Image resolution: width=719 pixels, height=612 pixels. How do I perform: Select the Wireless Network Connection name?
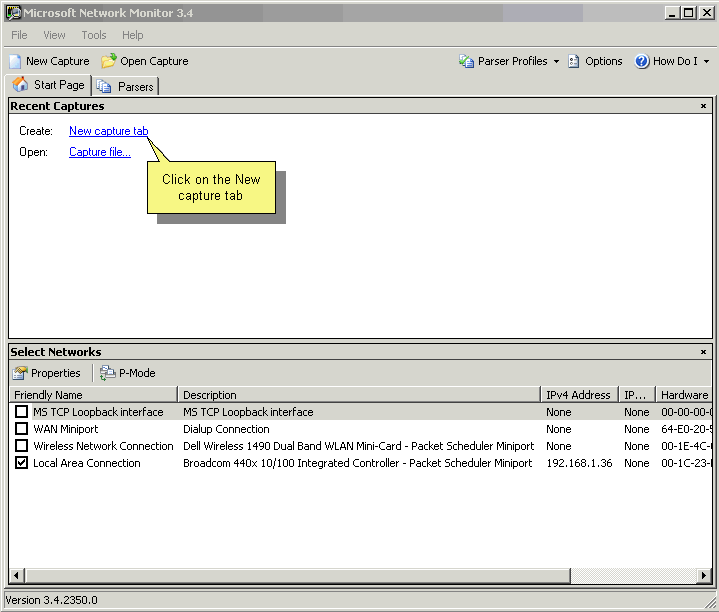click(103, 446)
